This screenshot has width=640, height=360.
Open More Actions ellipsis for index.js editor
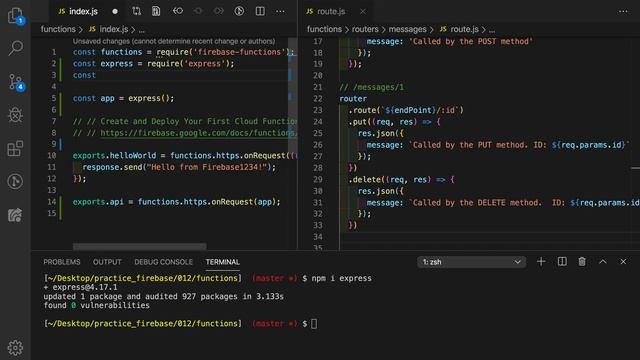[x=280, y=11]
